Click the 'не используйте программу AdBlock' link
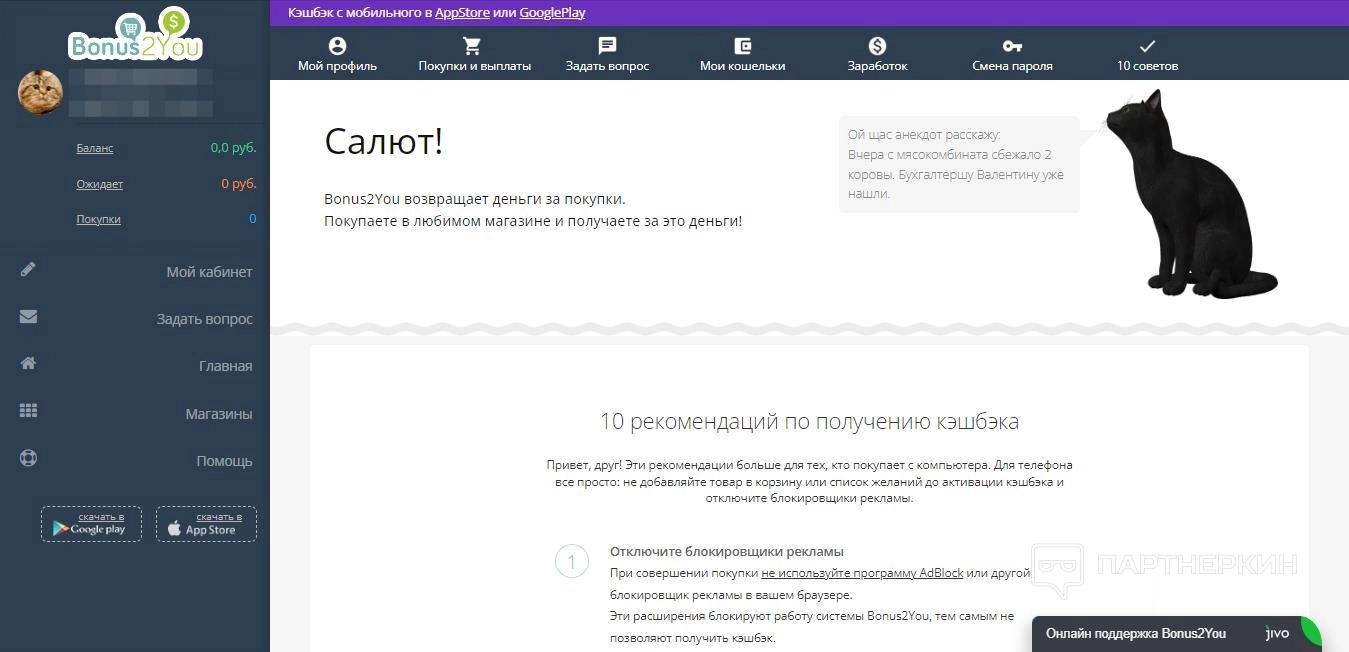 (862, 573)
